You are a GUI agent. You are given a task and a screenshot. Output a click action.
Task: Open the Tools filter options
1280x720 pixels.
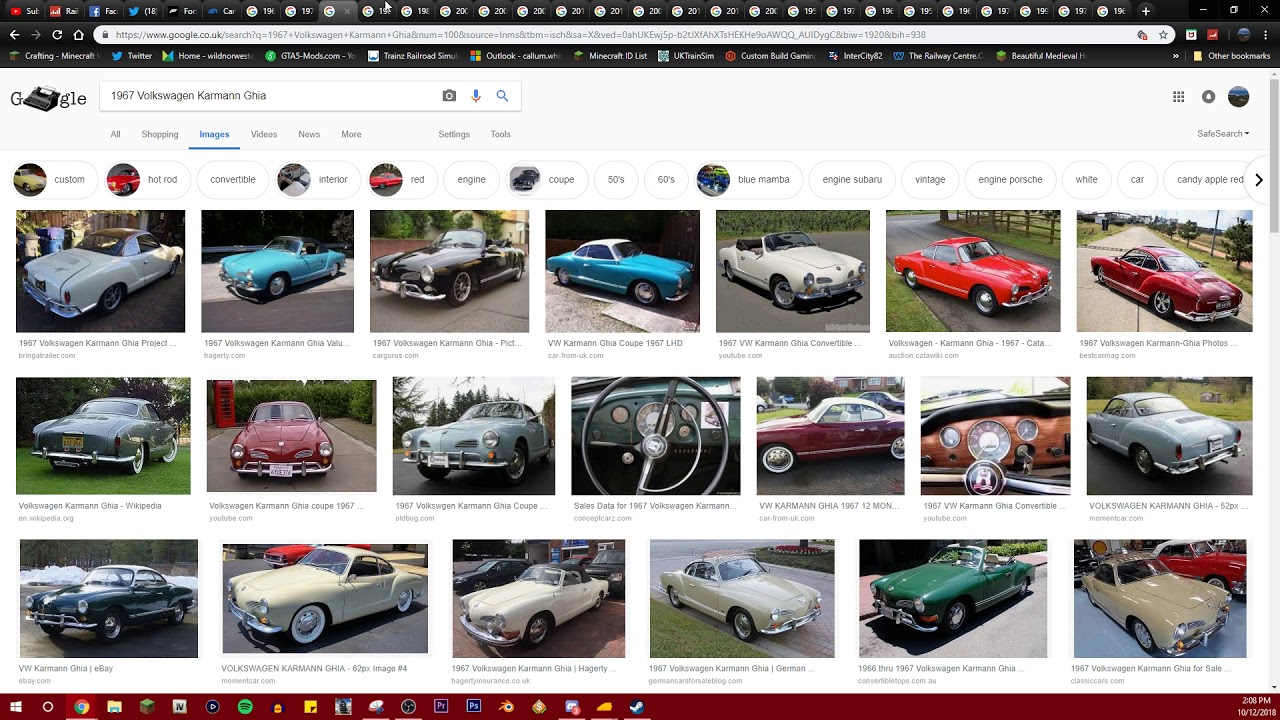click(x=501, y=134)
